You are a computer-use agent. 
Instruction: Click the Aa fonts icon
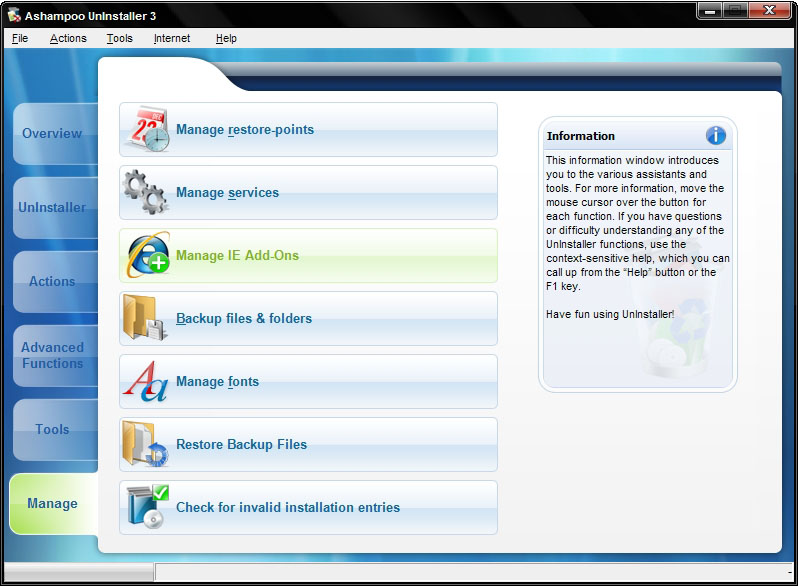(146, 381)
